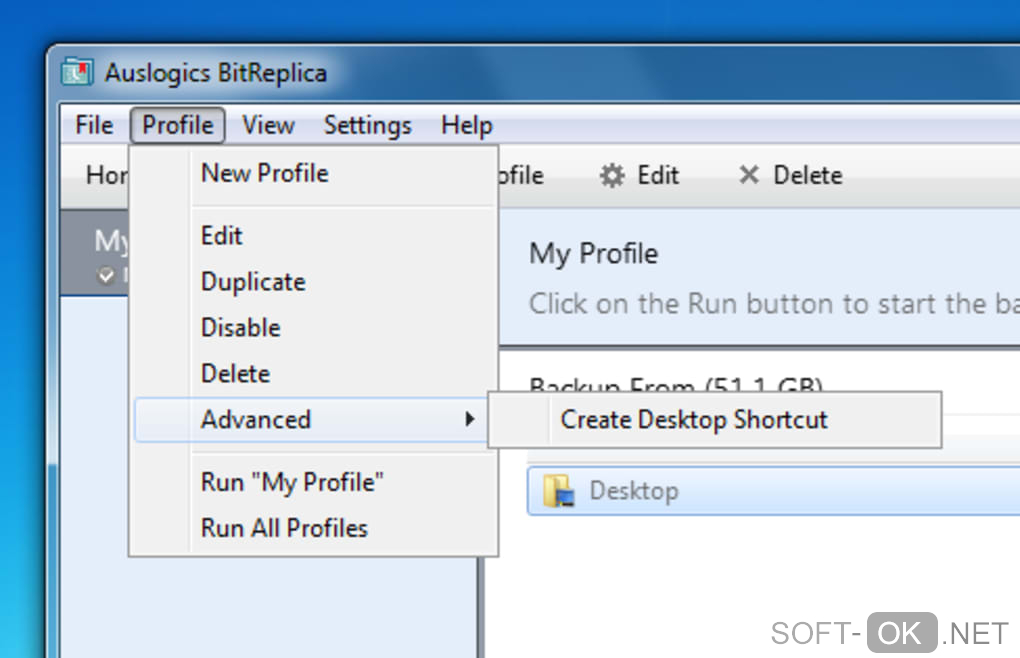The height and width of the screenshot is (658, 1020).
Task: Choose Run All Profiles from the menu
Action: [x=284, y=528]
